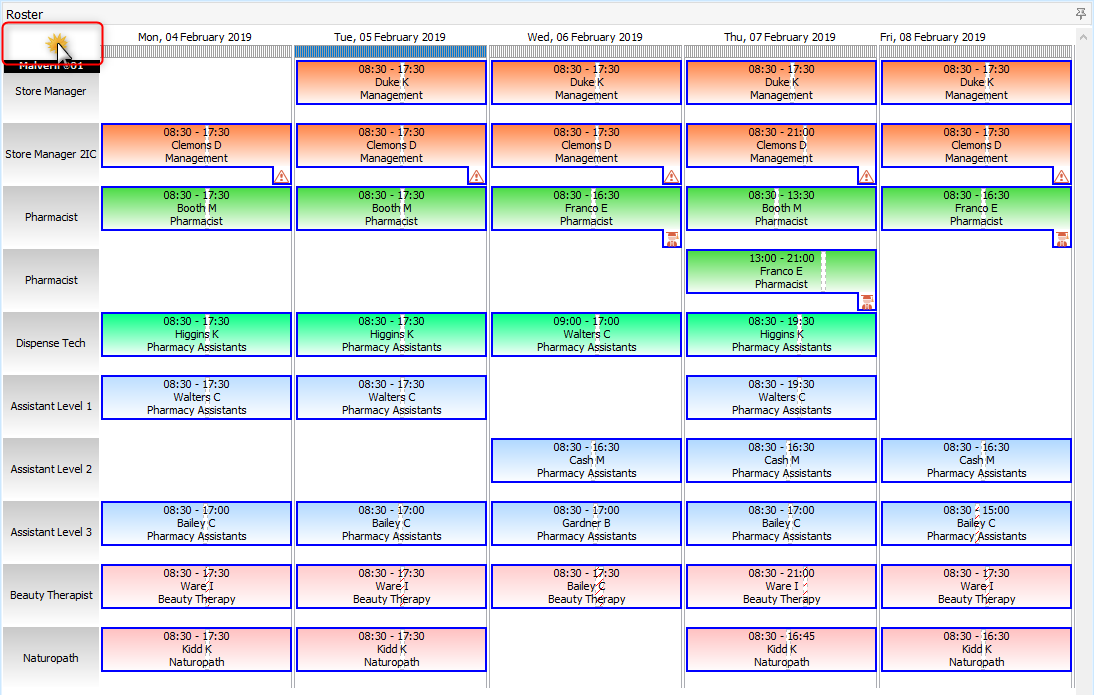
Task: Click the pharmacist icon on Friday's Franco E shift
Action: click(x=1061, y=239)
